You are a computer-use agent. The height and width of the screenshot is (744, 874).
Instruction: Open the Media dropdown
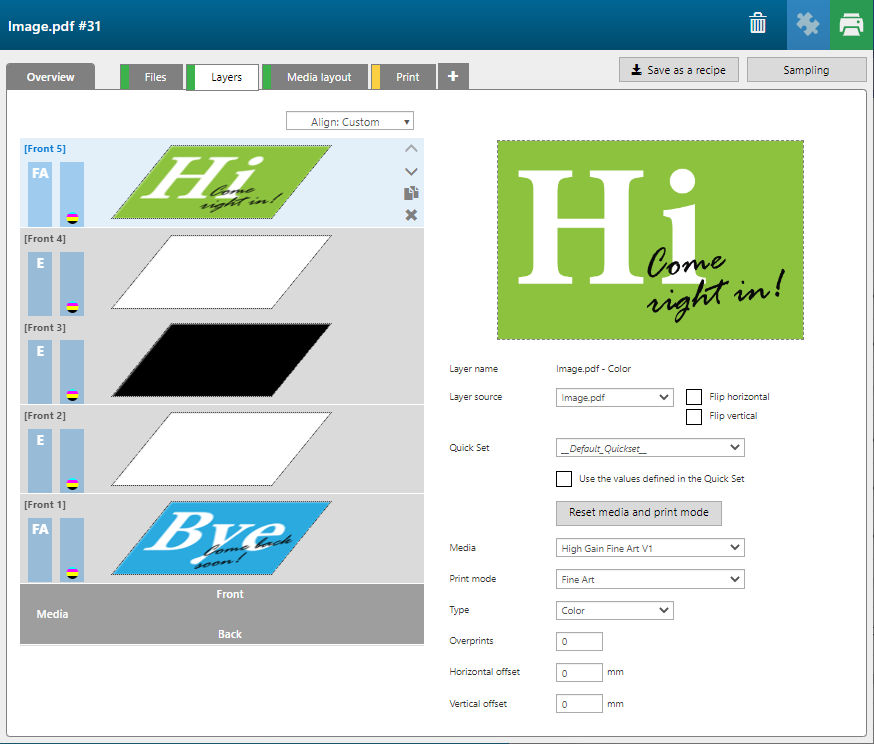pos(650,548)
